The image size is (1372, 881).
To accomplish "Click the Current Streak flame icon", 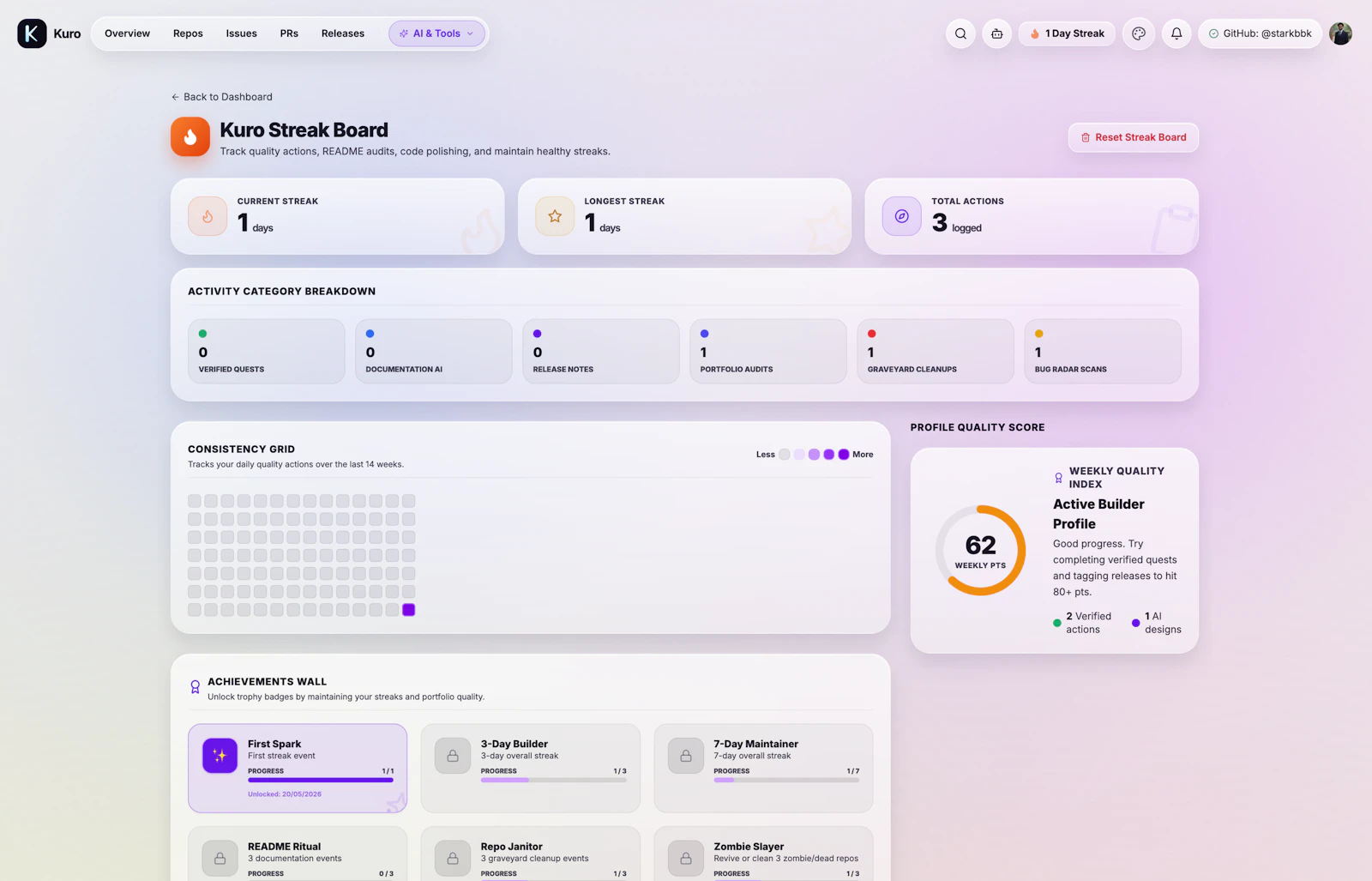I will click(x=208, y=216).
